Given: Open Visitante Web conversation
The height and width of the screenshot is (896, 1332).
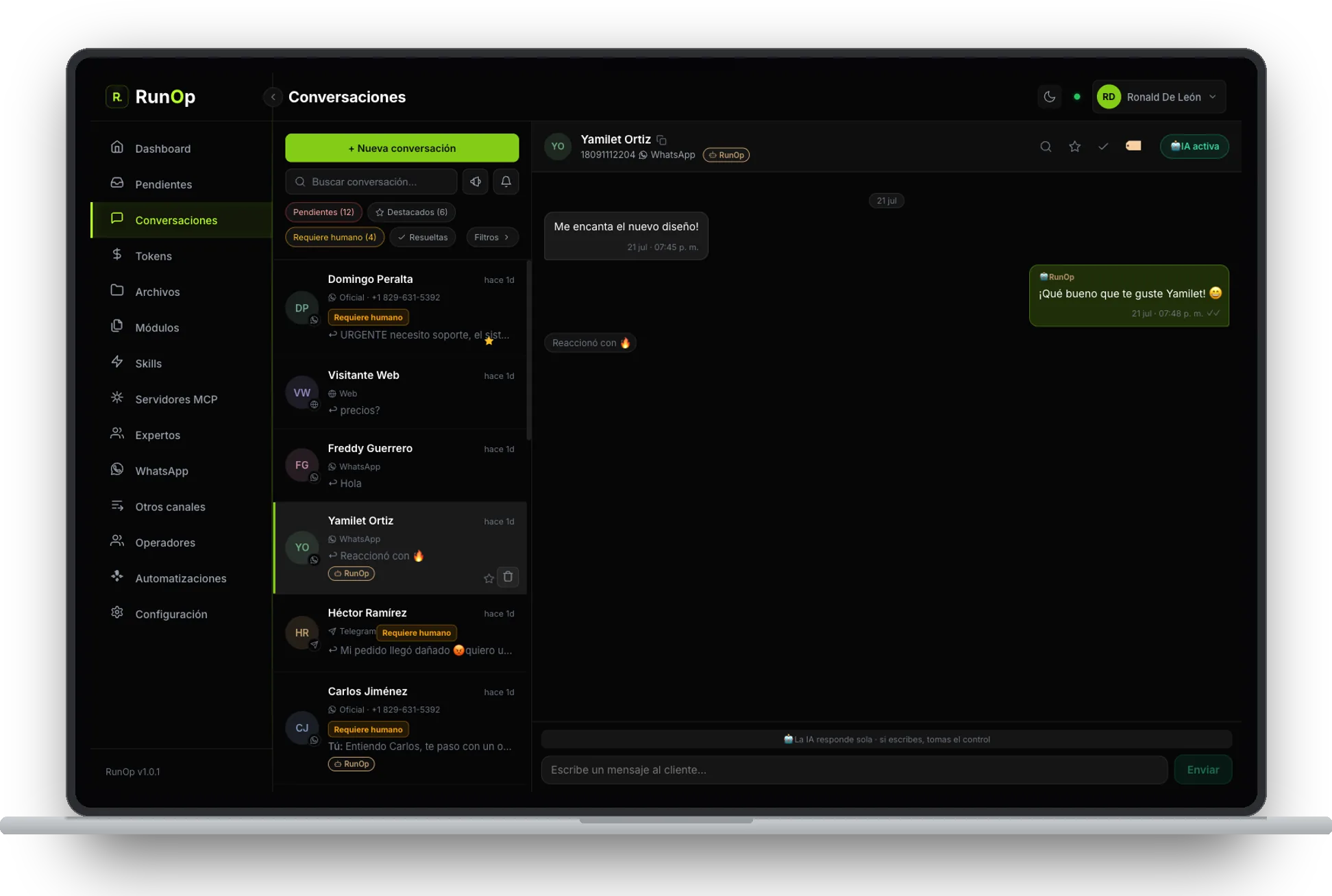Looking at the screenshot, I should pyautogui.click(x=400, y=393).
